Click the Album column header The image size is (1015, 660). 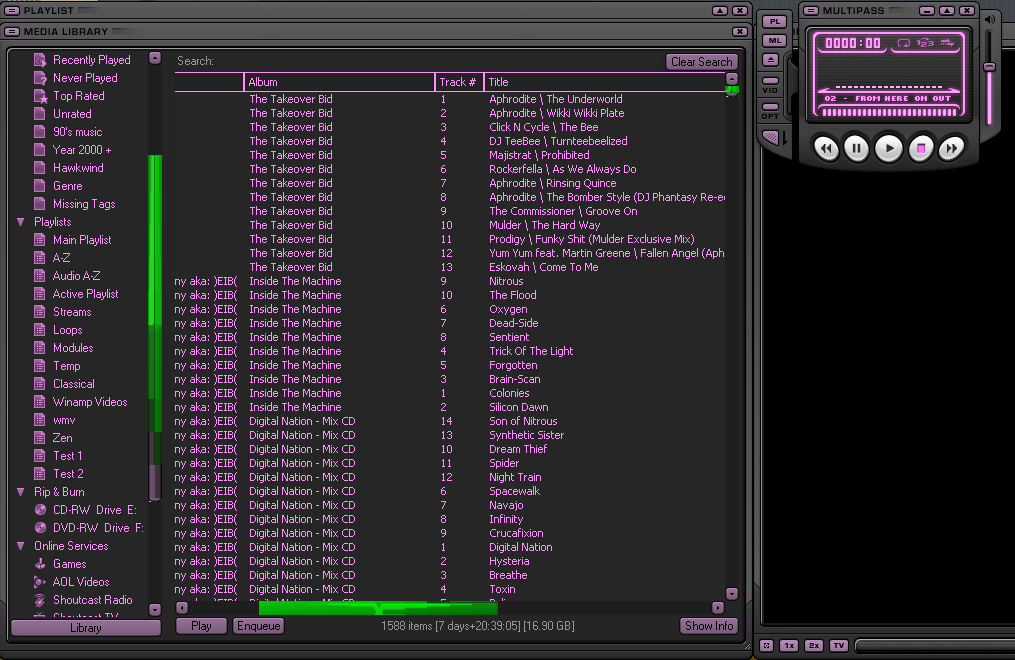click(x=339, y=82)
